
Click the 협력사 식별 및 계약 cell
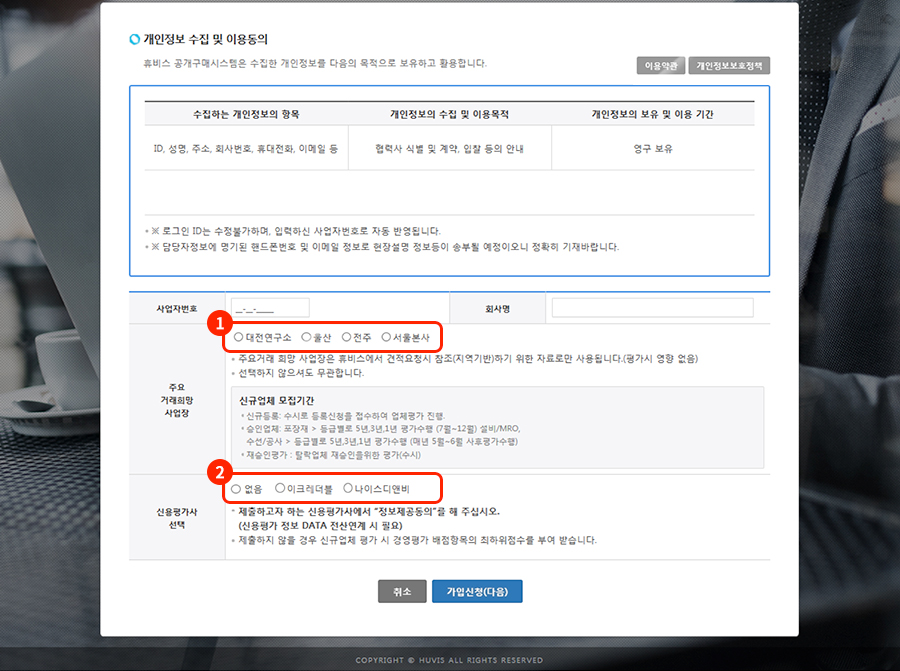pos(449,149)
